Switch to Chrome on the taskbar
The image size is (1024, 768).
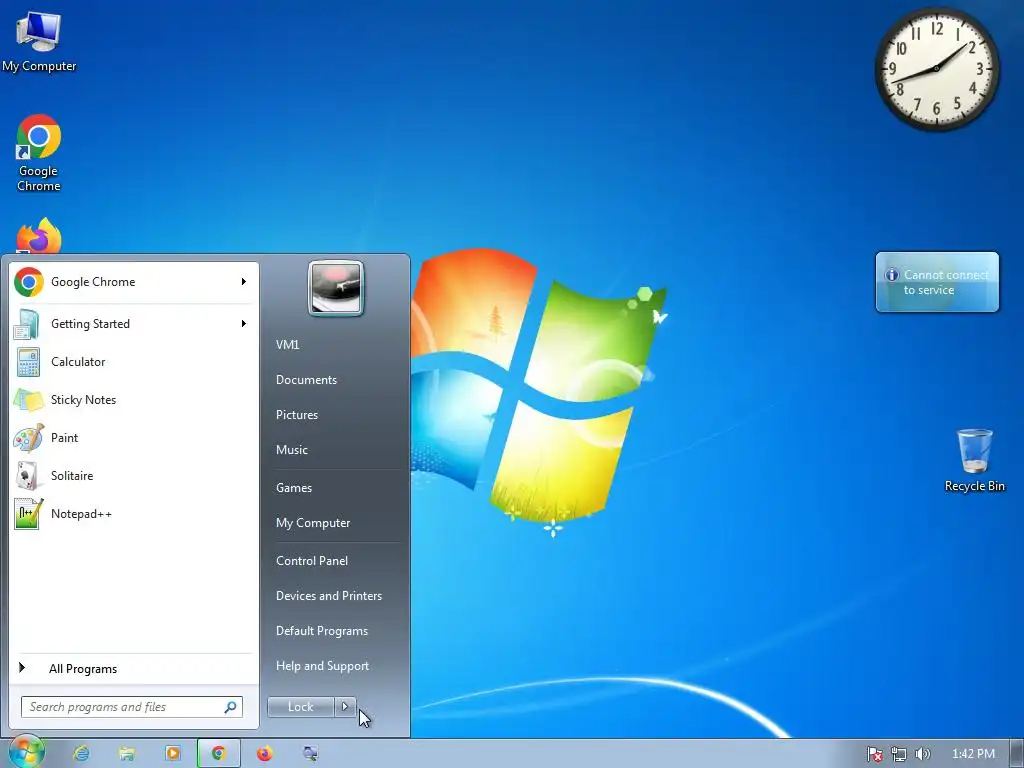click(x=219, y=754)
